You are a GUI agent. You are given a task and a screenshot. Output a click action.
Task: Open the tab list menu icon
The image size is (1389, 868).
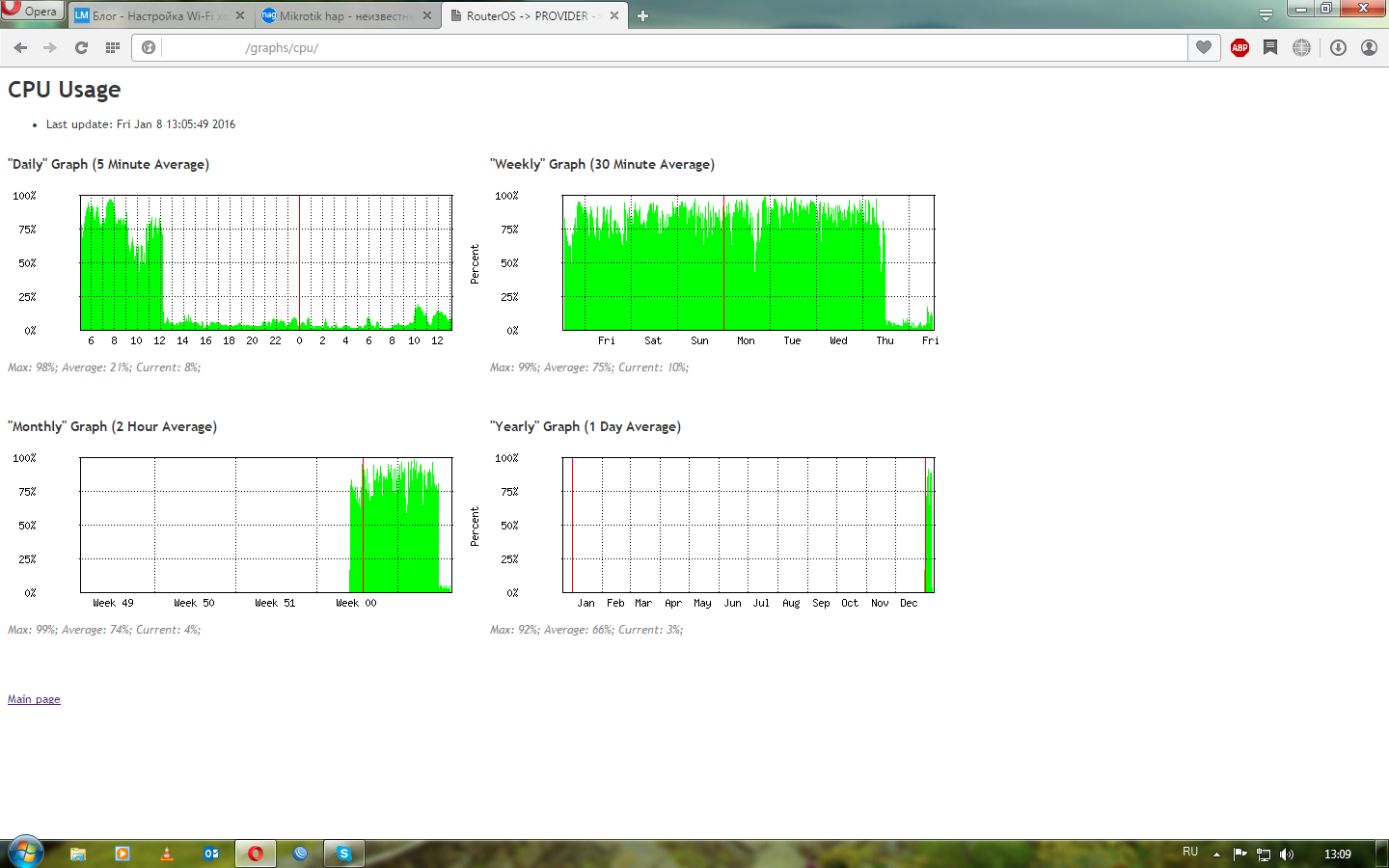(x=1266, y=14)
